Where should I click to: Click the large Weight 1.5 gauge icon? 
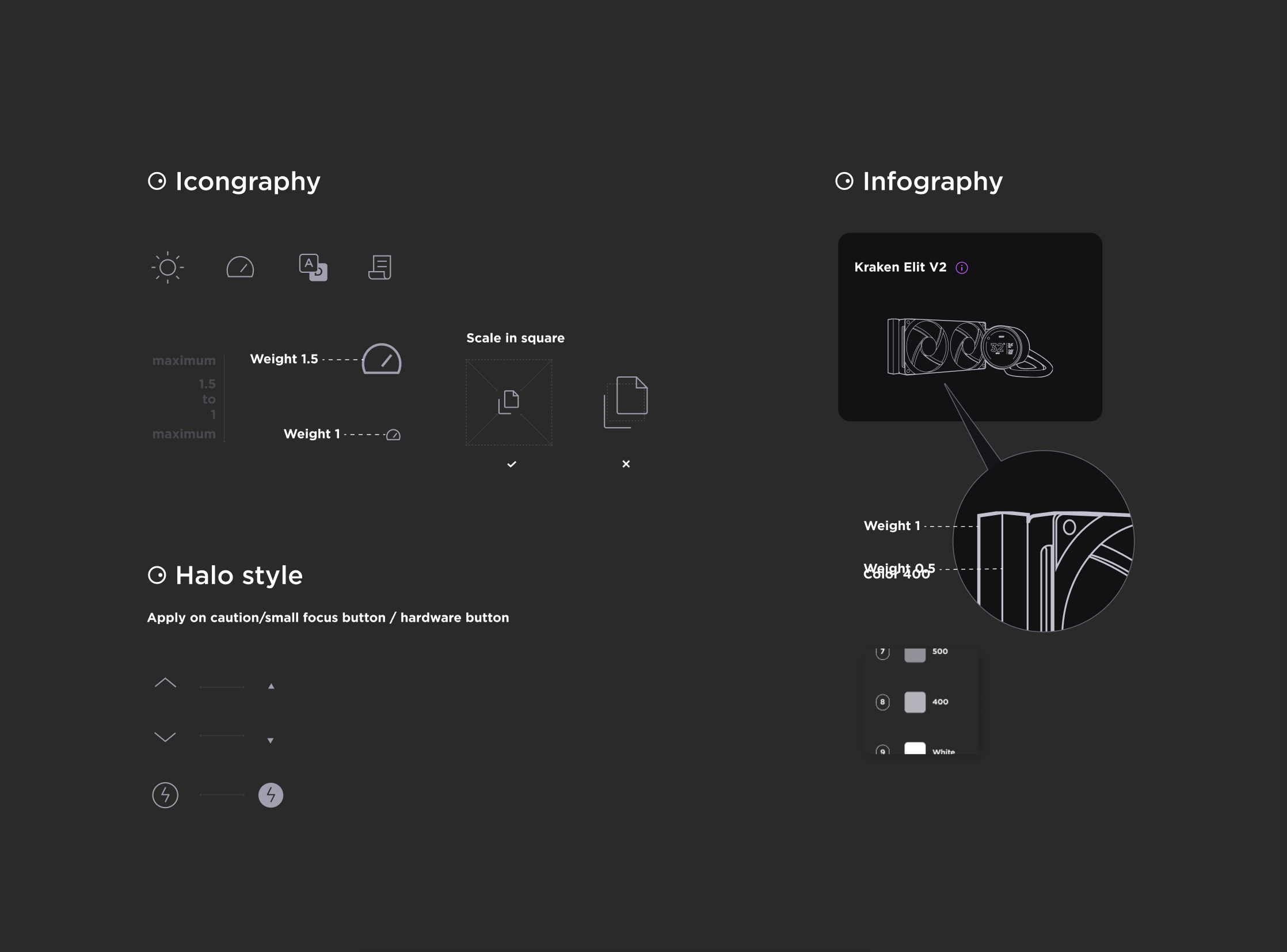coord(382,360)
